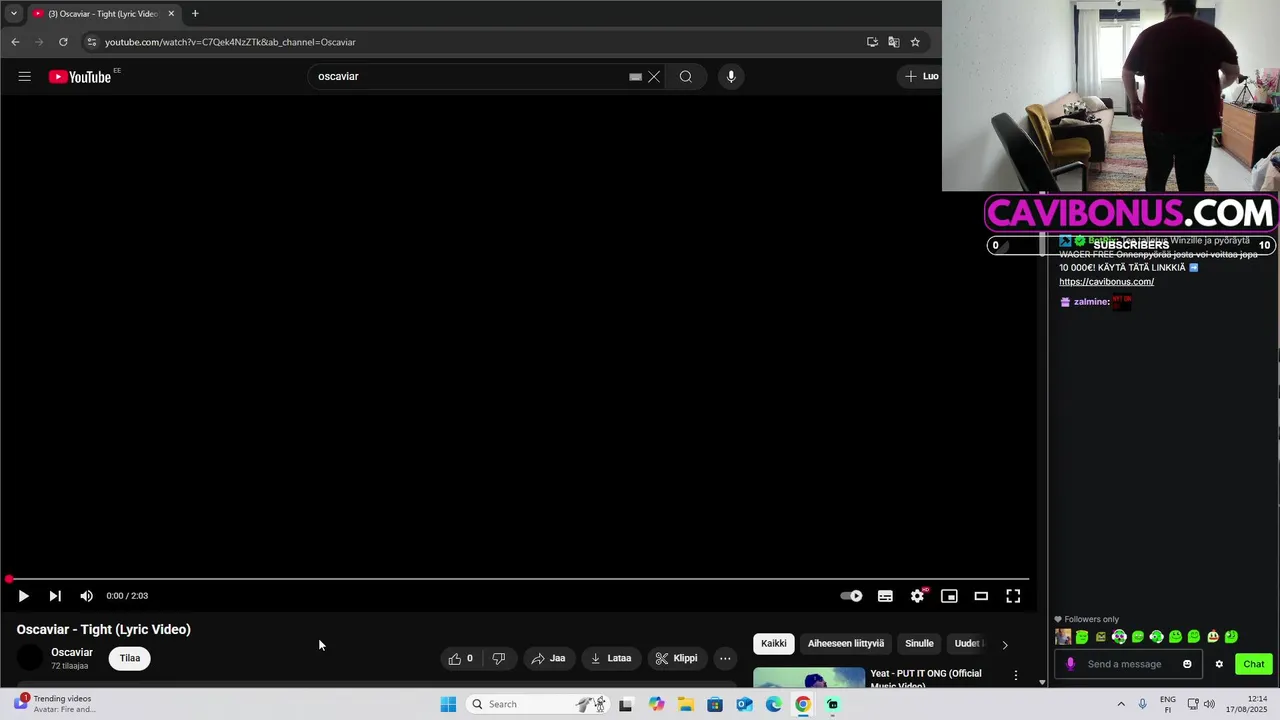Open a new browser tab
Screen dimensions: 1280x720
[195, 14]
